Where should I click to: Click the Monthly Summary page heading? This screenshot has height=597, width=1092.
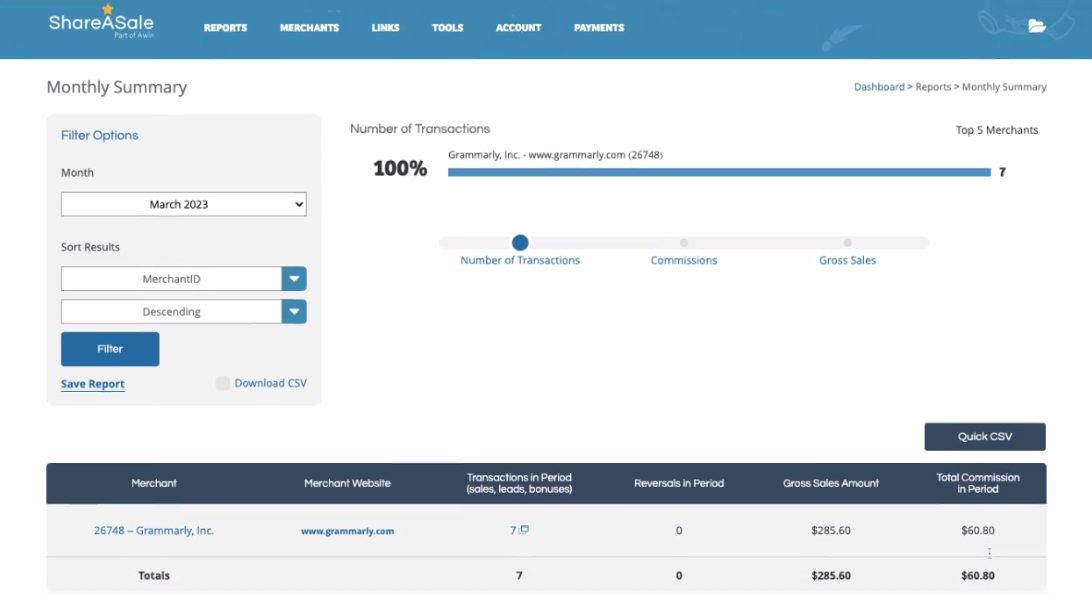117,87
